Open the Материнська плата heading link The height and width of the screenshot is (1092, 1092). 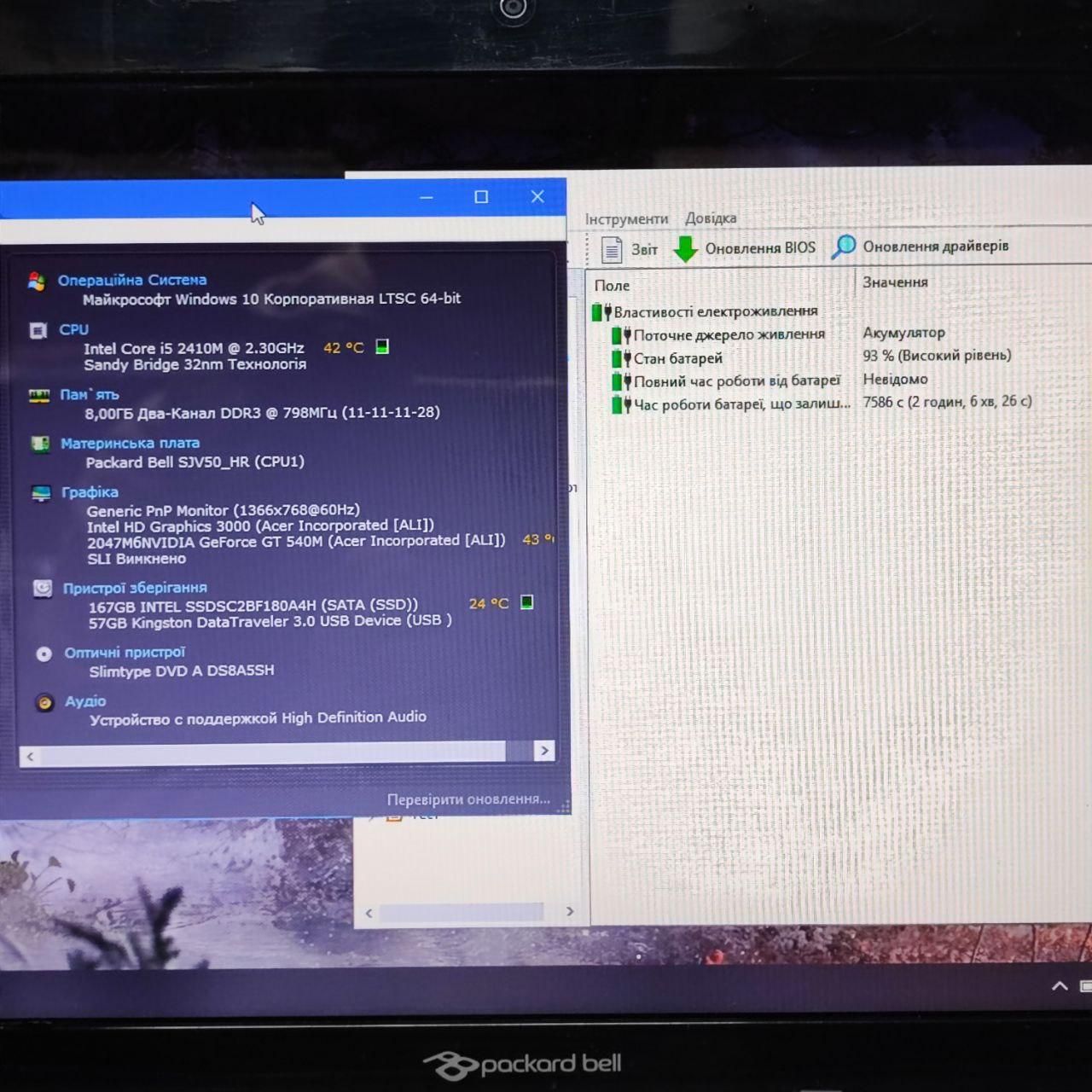tap(130, 444)
